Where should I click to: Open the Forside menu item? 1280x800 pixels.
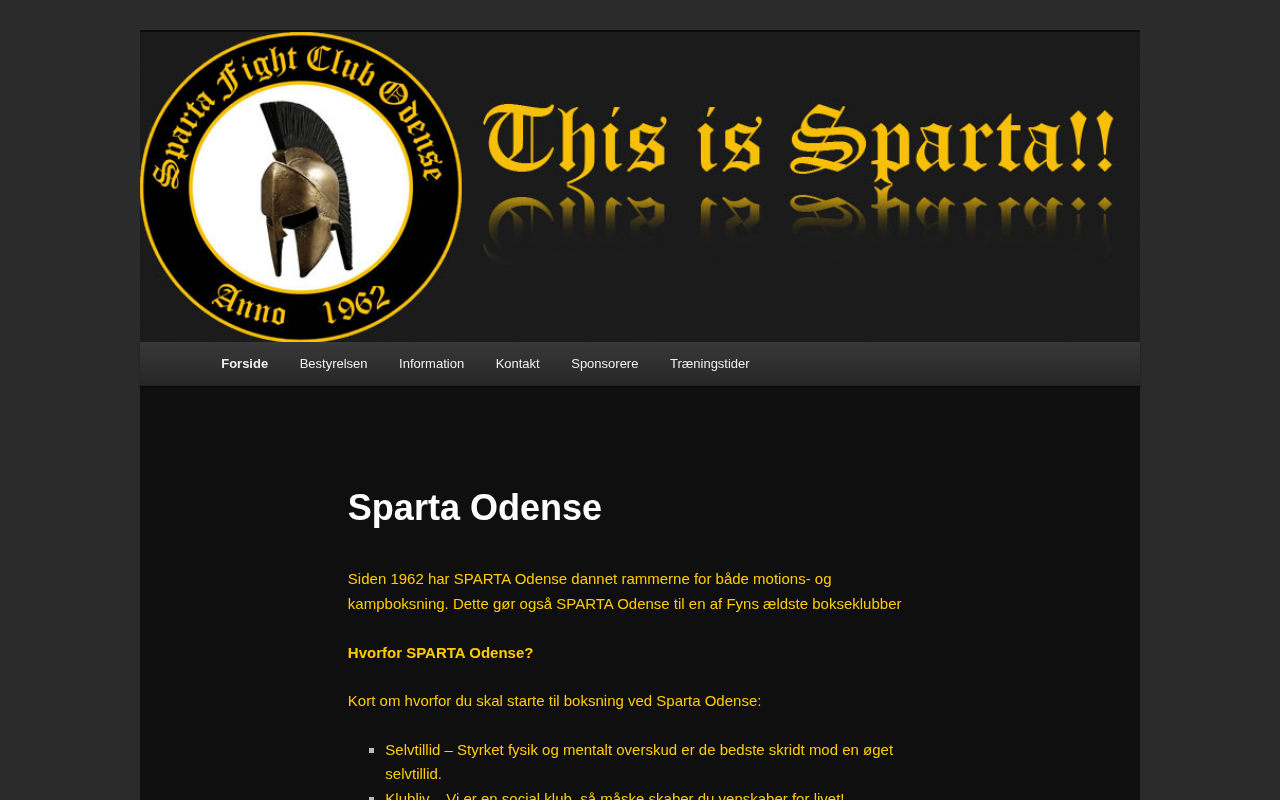point(244,364)
